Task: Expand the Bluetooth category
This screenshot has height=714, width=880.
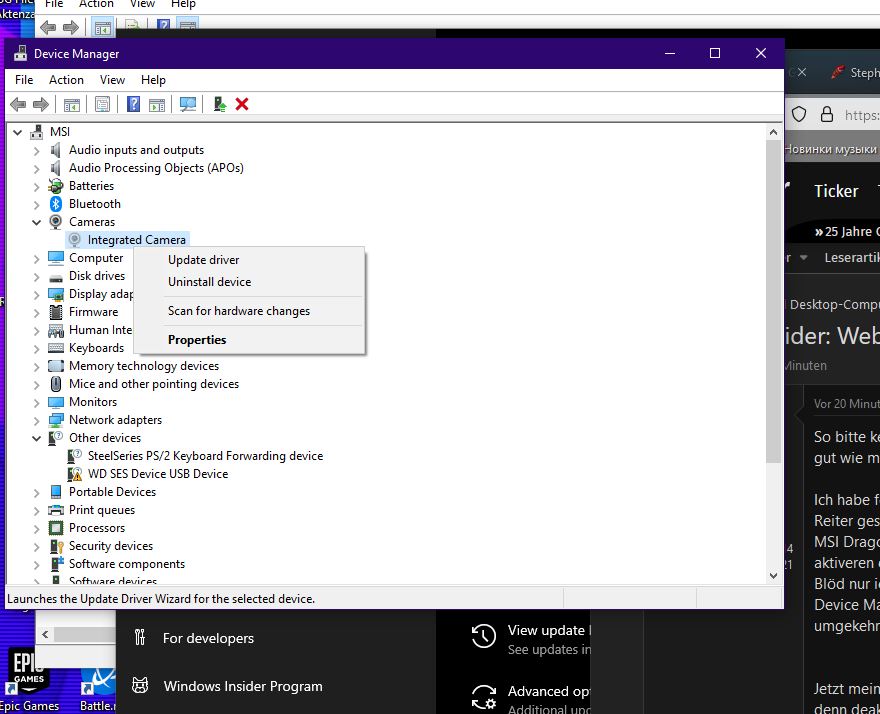Action: pyautogui.click(x=36, y=205)
